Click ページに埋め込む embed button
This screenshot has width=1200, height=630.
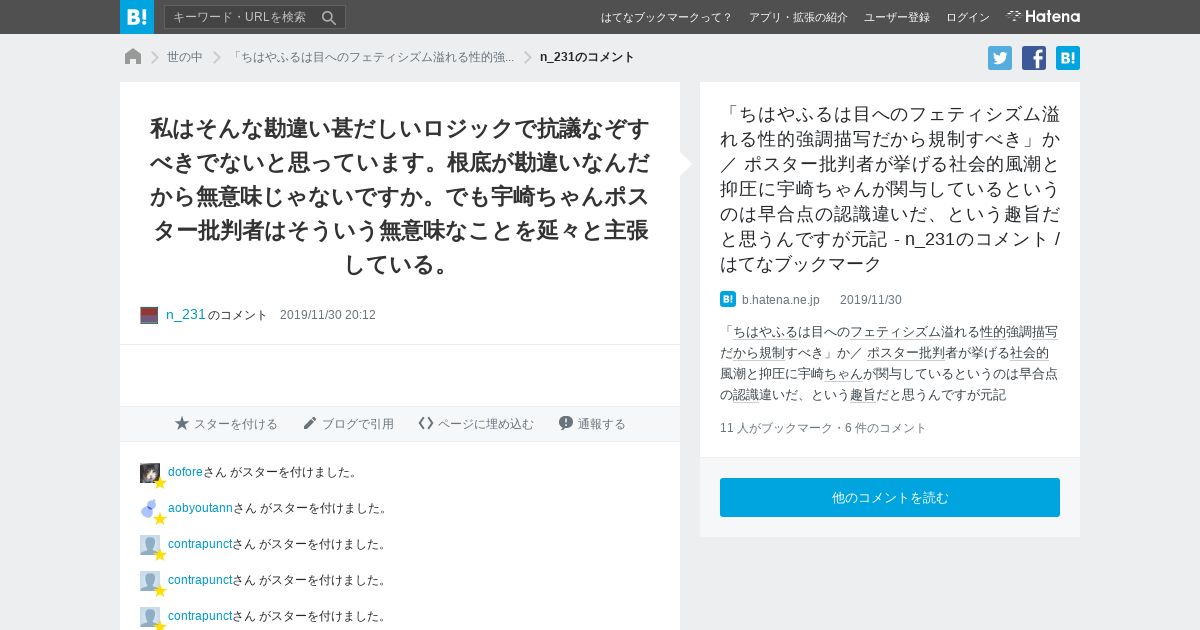pos(476,424)
